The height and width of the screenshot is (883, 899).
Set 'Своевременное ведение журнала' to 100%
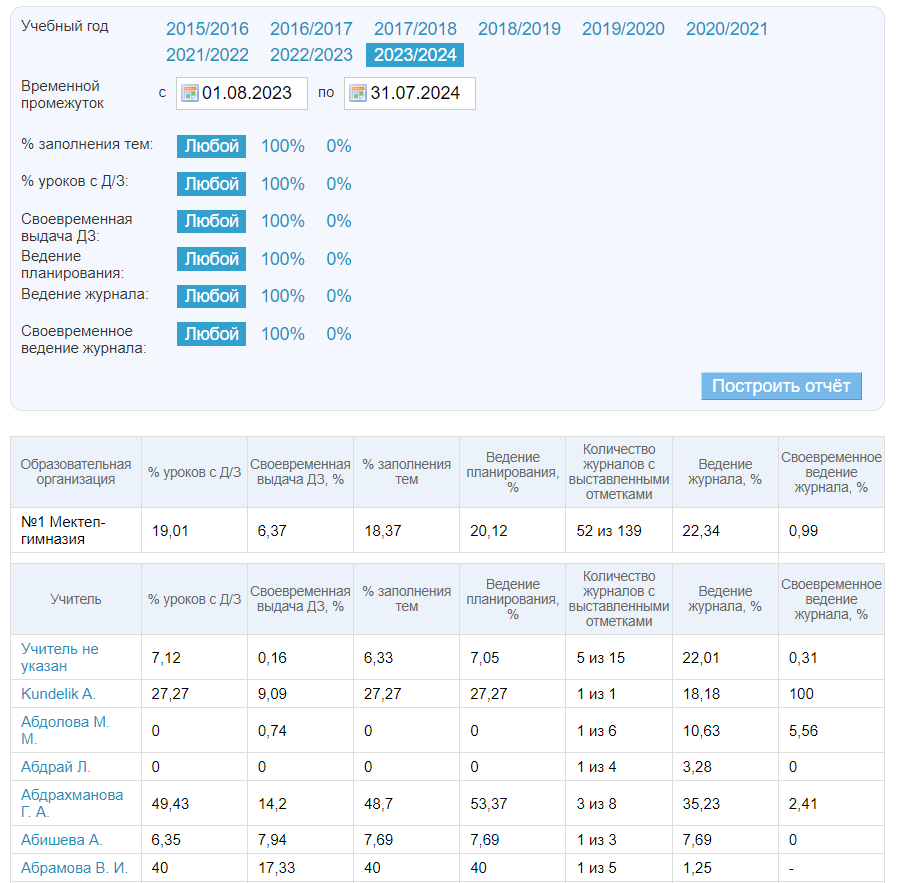(283, 334)
